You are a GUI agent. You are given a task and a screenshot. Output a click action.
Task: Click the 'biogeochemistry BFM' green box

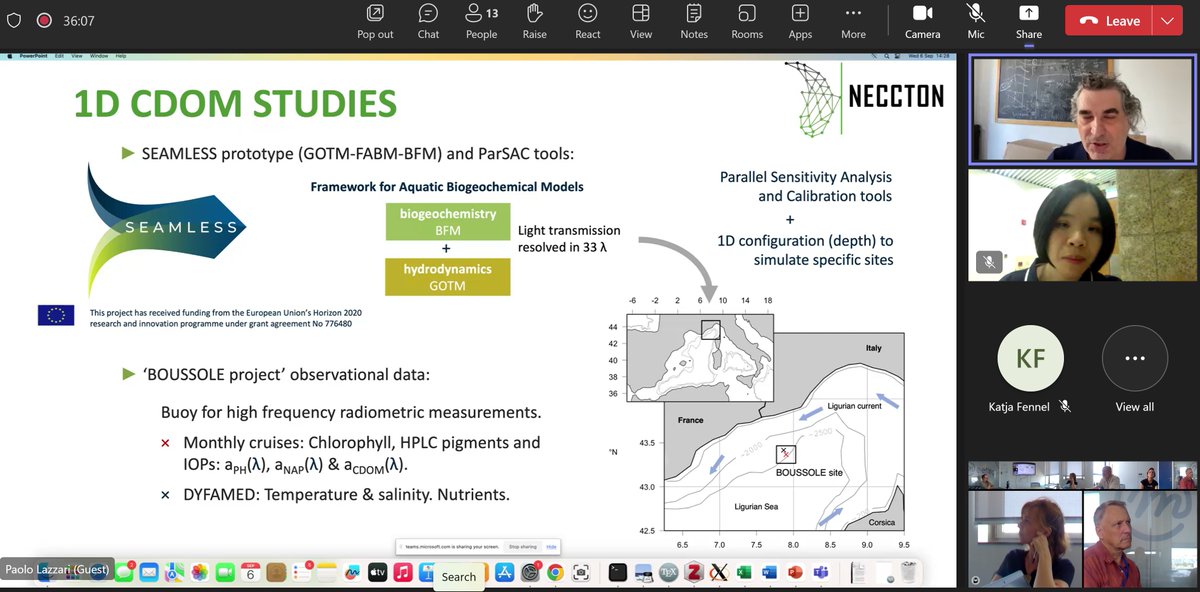[448, 222]
